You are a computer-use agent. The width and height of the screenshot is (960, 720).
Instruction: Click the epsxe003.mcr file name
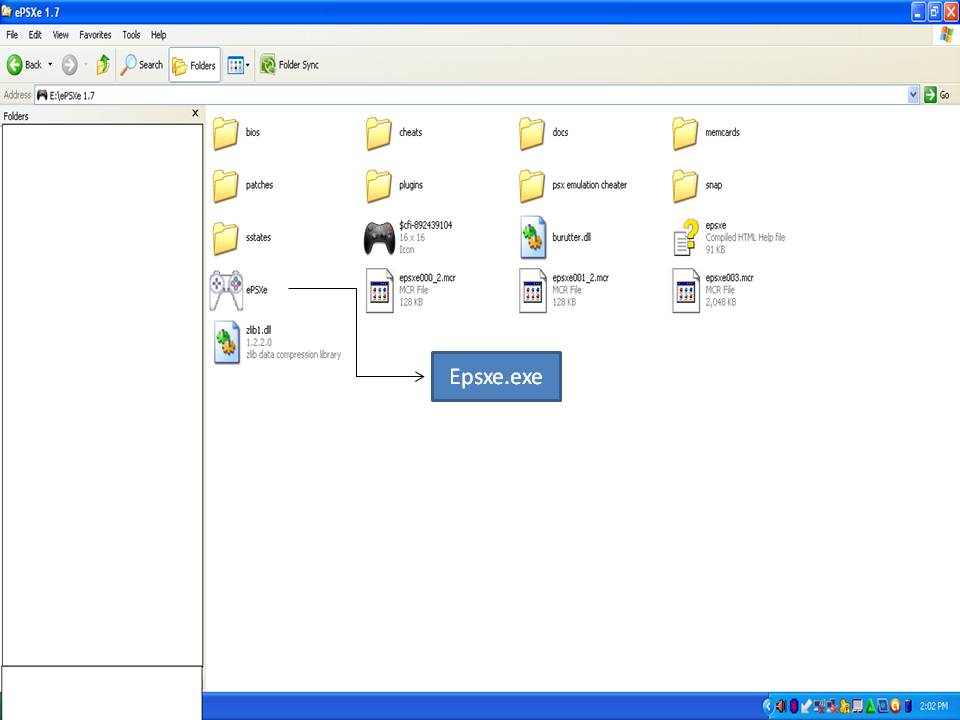729,278
